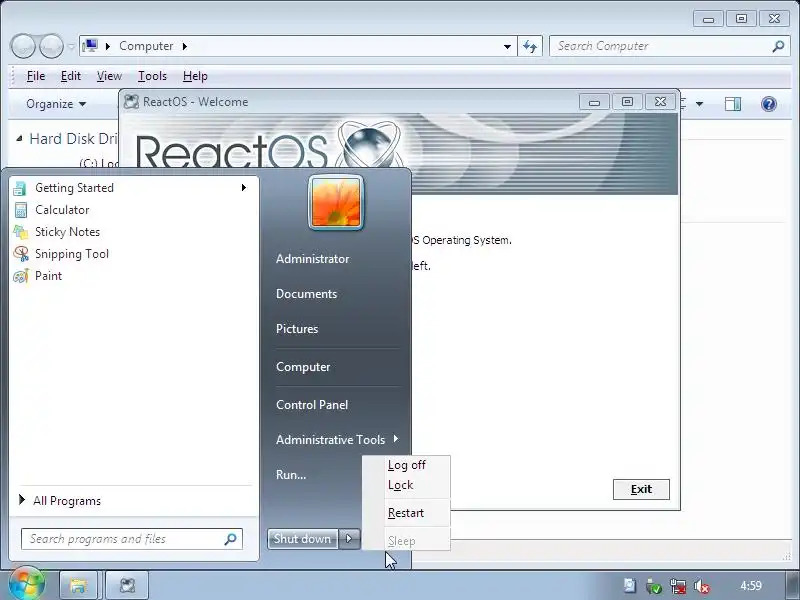Go back in Explorer window
Viewport: 800px width, 600px height.
tap(22, 46)
